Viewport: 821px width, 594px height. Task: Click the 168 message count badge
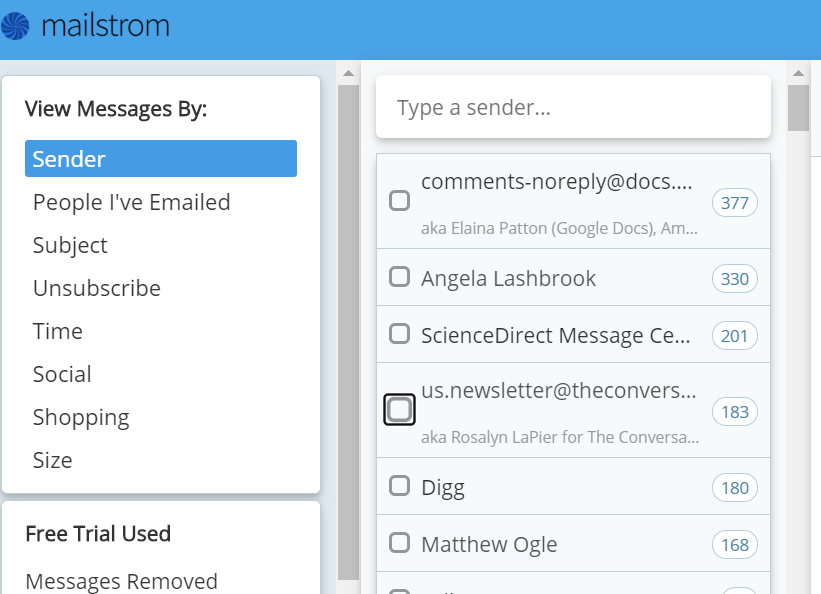coord(735,545)
